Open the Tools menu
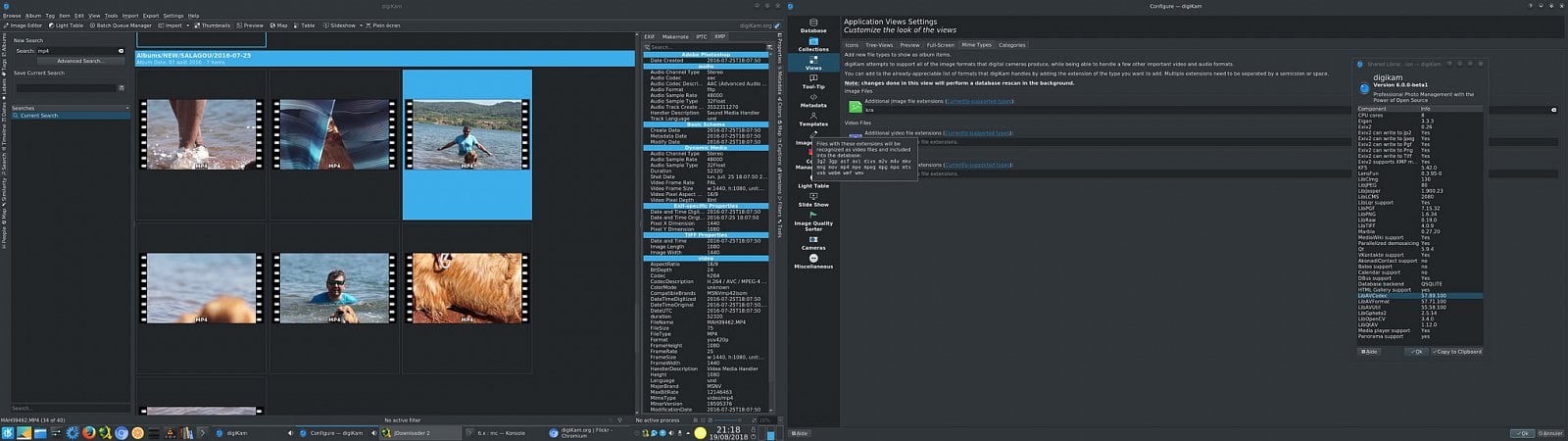The height and width of the screenshot is (441, 1568). (111, 16)
